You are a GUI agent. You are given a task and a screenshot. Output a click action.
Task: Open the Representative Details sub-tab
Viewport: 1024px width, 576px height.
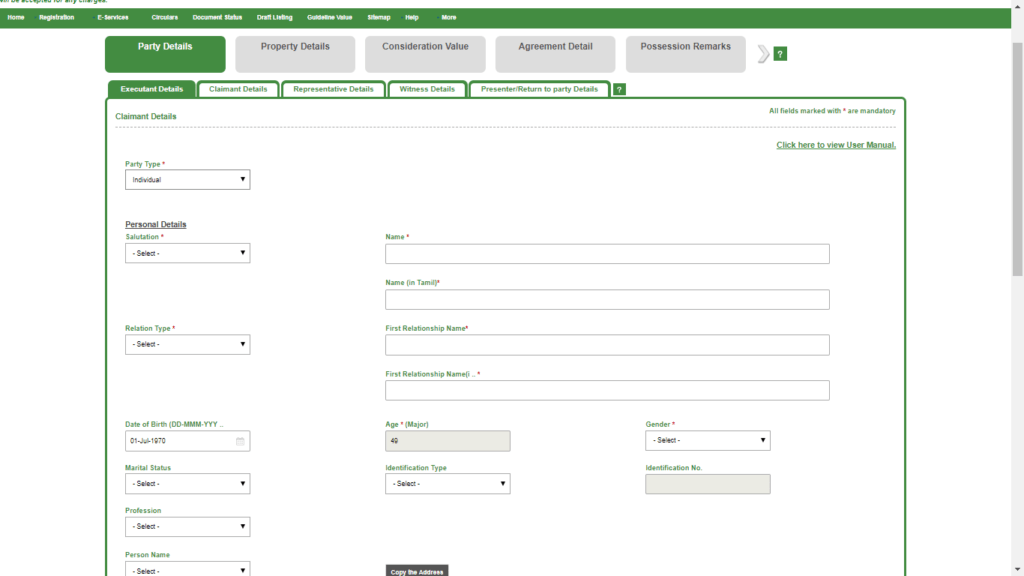click(333, 89)
